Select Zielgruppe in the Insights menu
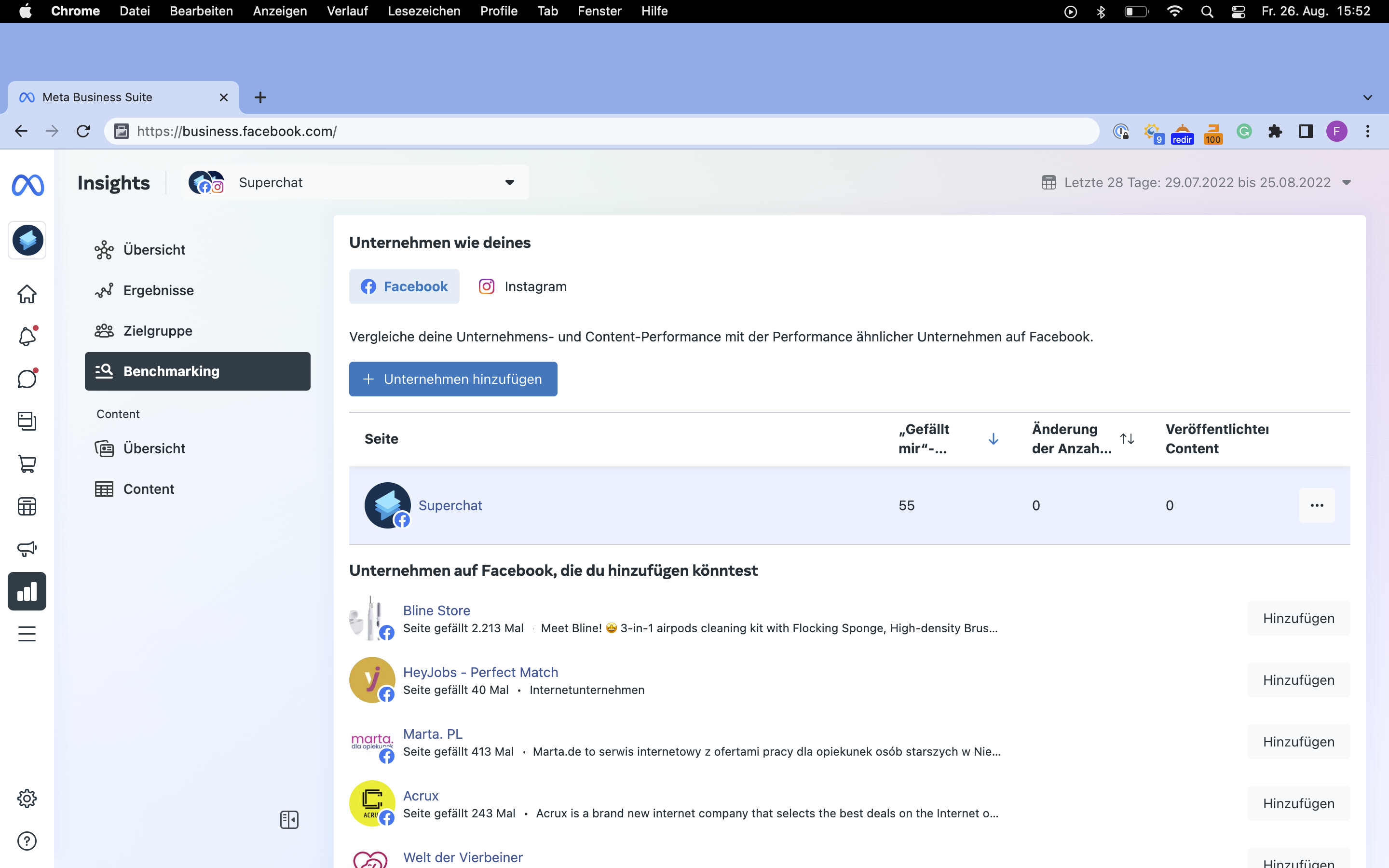This screenshot has height=868, width=1389. point(158,331)
